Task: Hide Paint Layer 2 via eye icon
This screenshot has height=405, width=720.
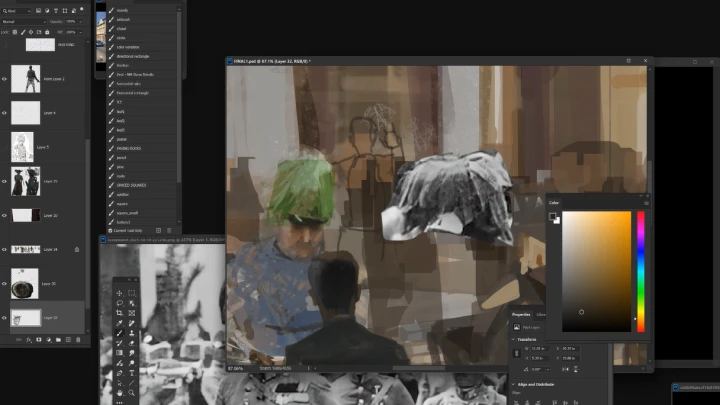Action: pyautogui.click(x=5, y=79)
